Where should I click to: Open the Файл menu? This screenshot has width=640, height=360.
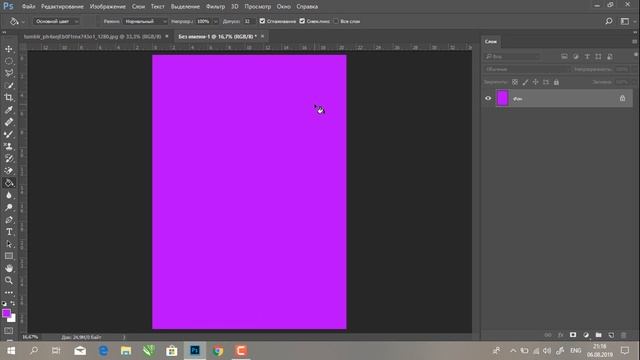[x=28, y=7]
